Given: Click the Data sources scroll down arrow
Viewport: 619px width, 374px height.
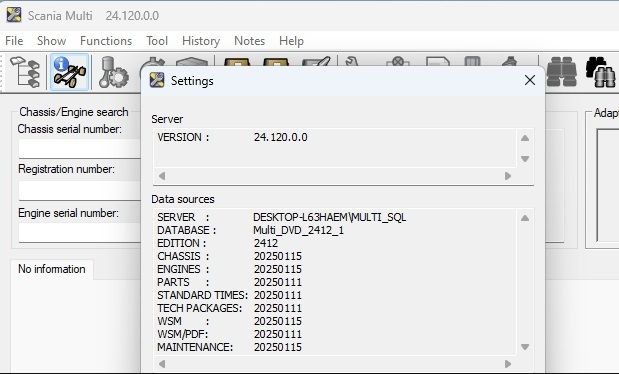Looking at the screenshot, I should pyautogui.click(x=525, y=347).
